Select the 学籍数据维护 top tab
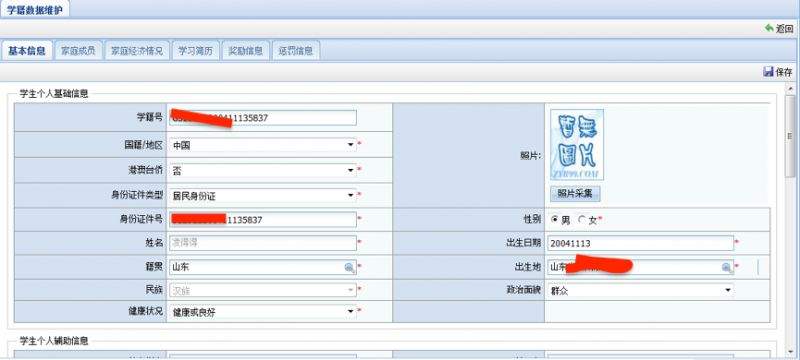The width and height of the screenshot is (800, 360). 35,10
